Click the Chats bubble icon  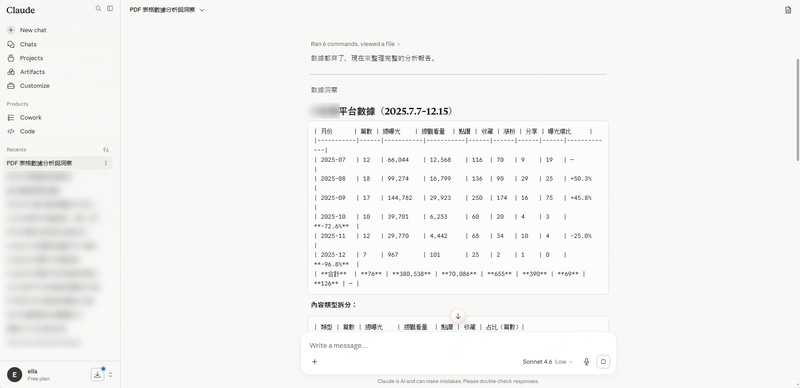11,44
